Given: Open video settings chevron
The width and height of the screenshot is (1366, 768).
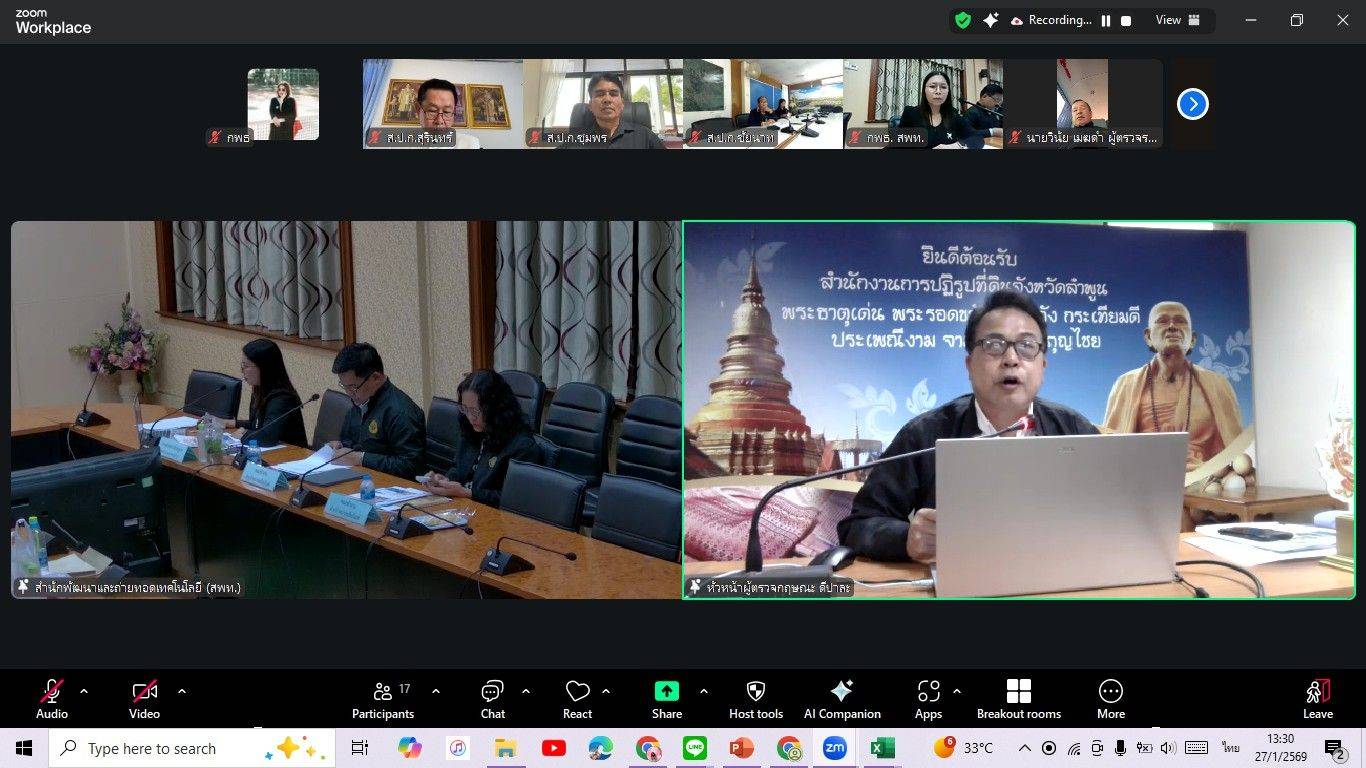Looking at the screenshot, I should pos(182,691).
